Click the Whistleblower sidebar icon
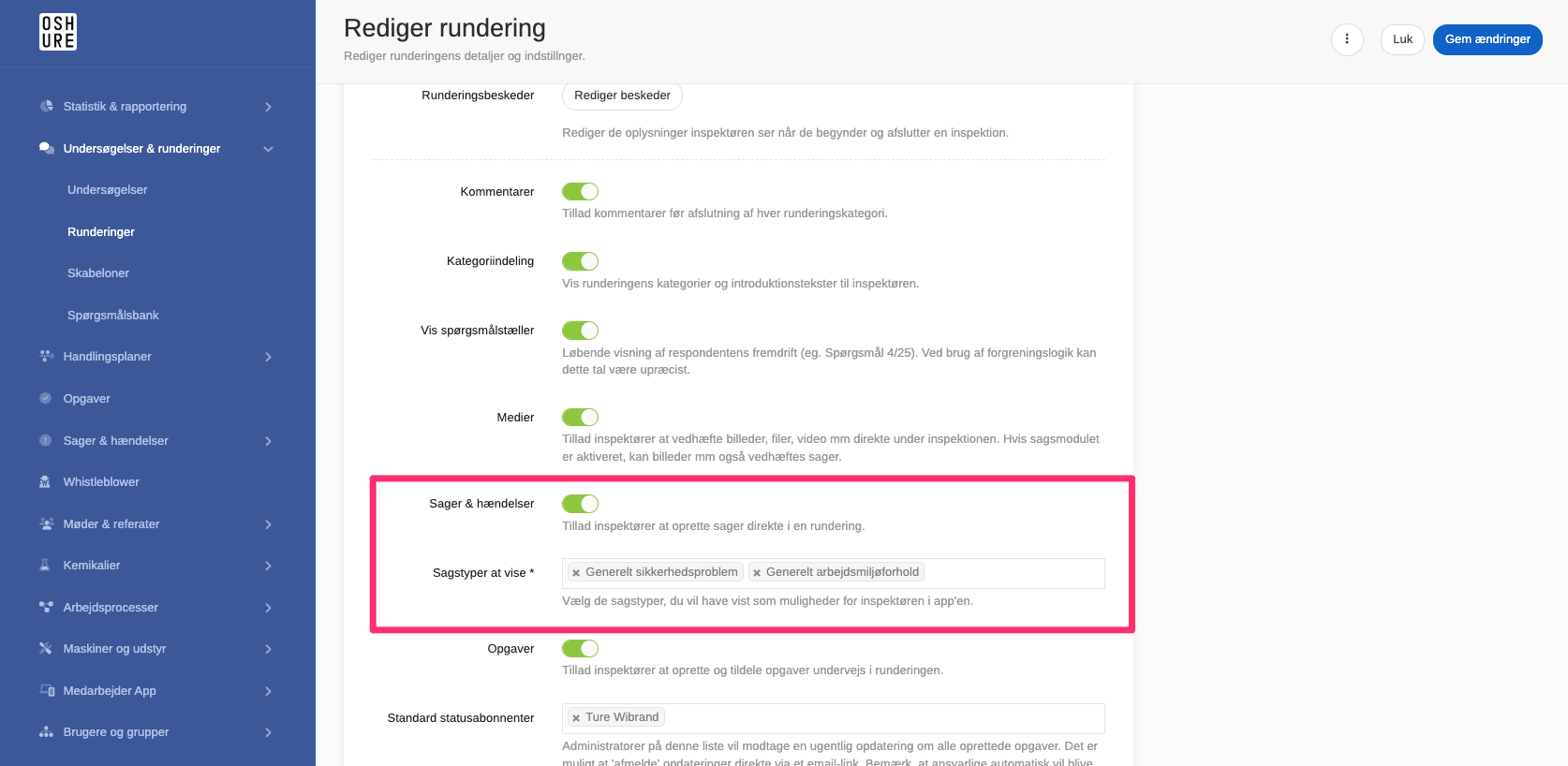This screenshot has width=1568, height=766. pos(45,481)
